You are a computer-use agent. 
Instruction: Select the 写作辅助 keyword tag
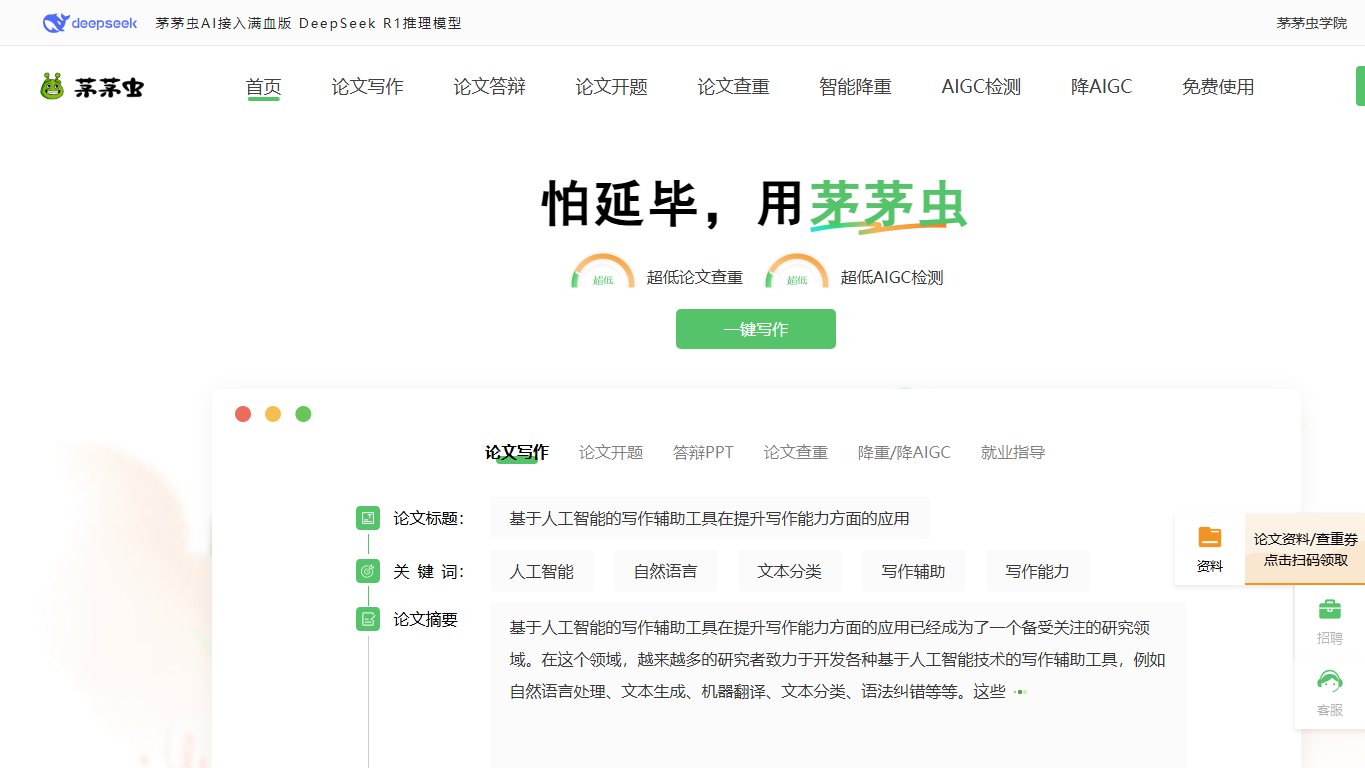914,571
